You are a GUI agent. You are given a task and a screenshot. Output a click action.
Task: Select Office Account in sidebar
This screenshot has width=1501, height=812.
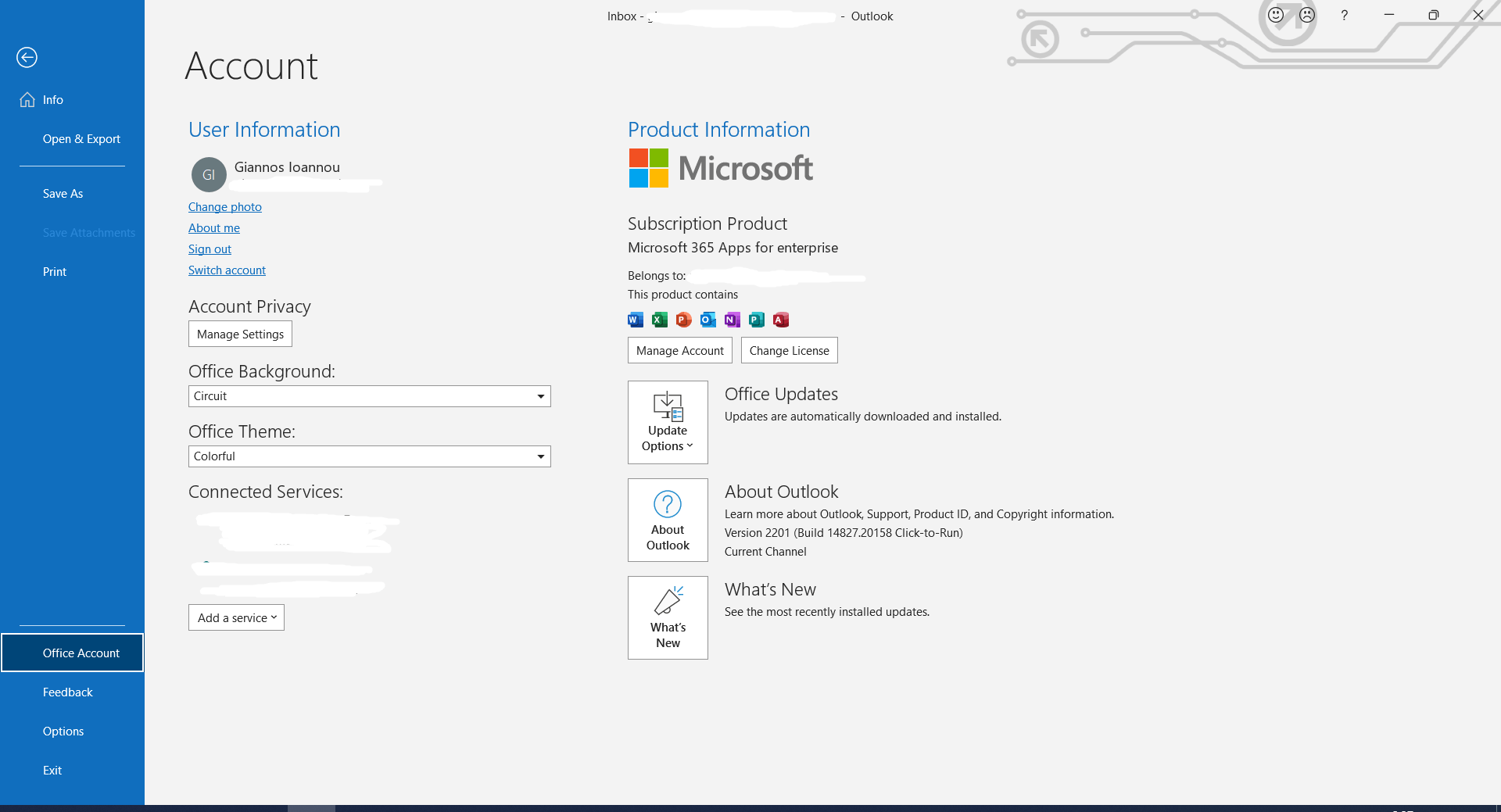[73, 653]
